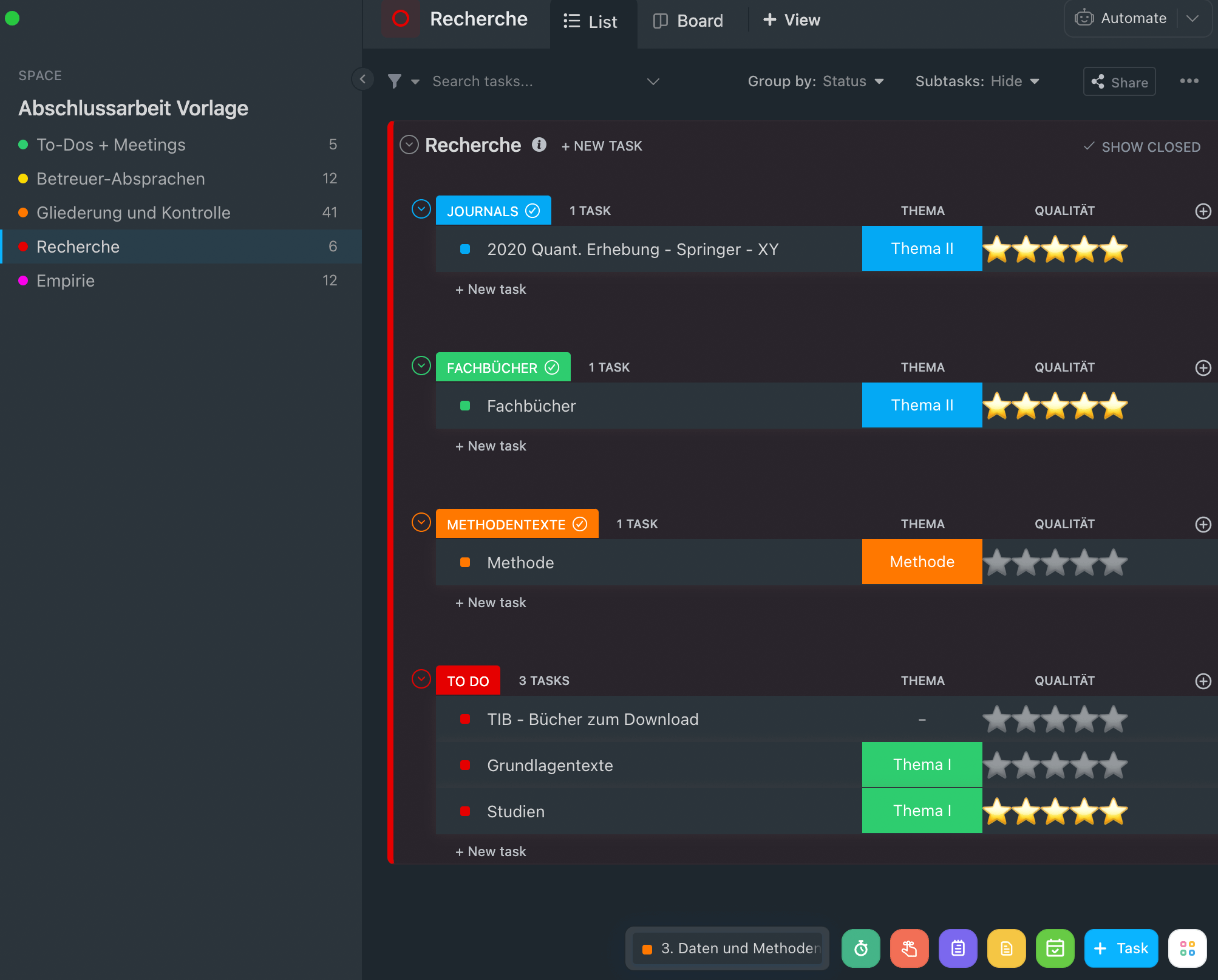Switch to the Board view tab
This screenshot has height=980, width=1218.
(689, 21)
